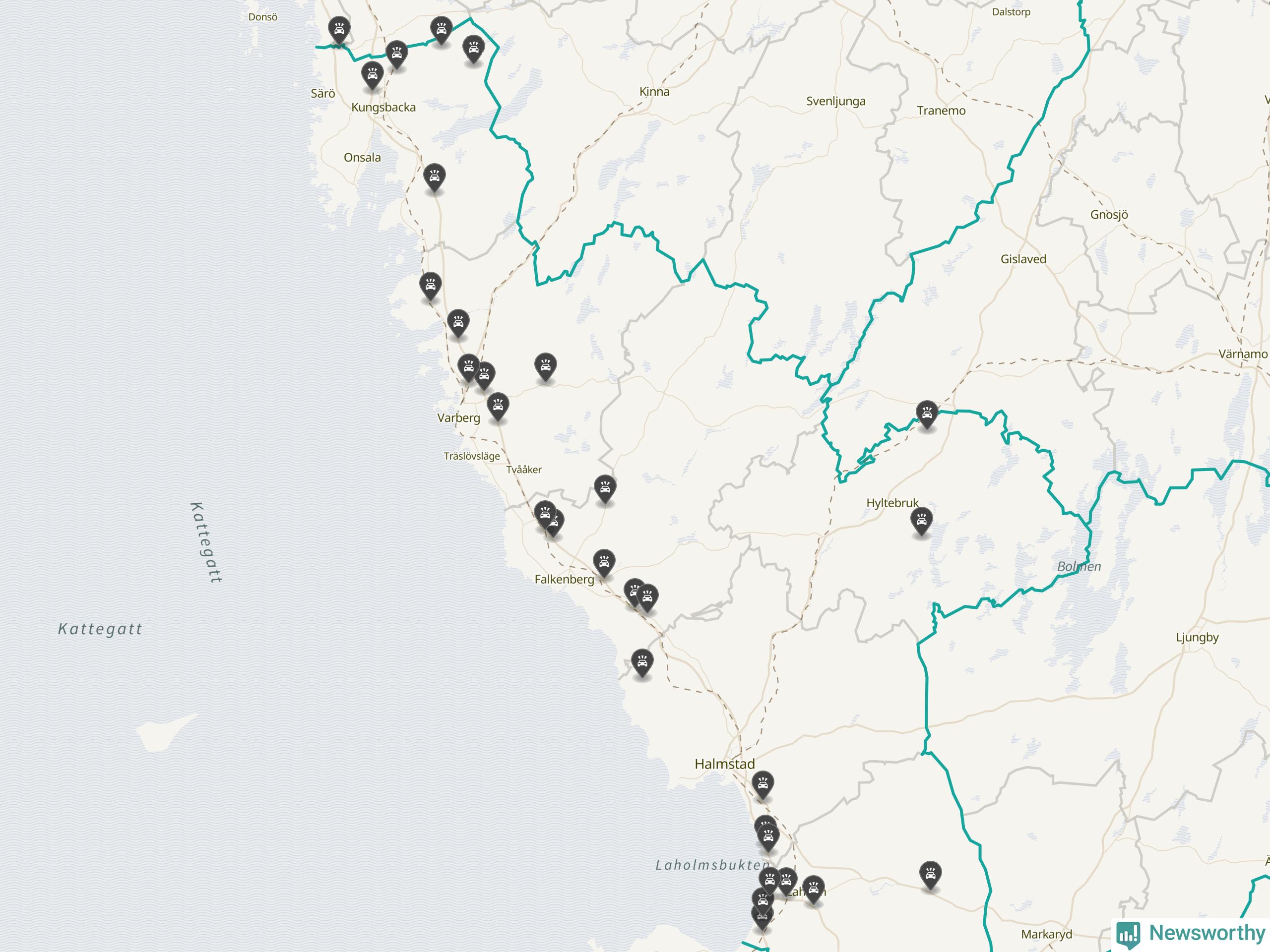Screen dimensions: 1270x952
Task: Click the Värnamo town label
Action: coord(1243,354)
